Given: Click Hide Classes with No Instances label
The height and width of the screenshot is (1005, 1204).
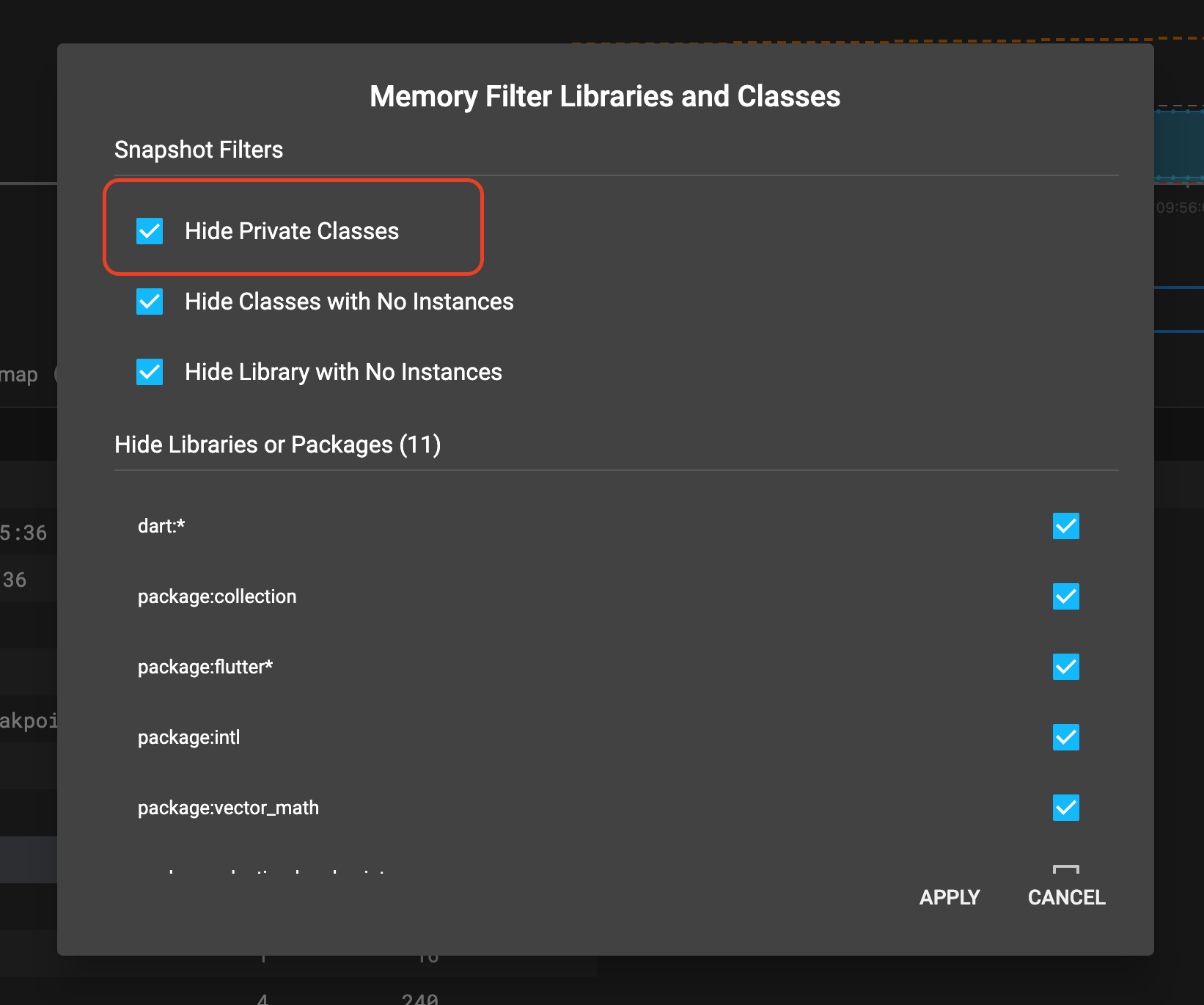Looking at the screenshot, I should click(349, 301).
